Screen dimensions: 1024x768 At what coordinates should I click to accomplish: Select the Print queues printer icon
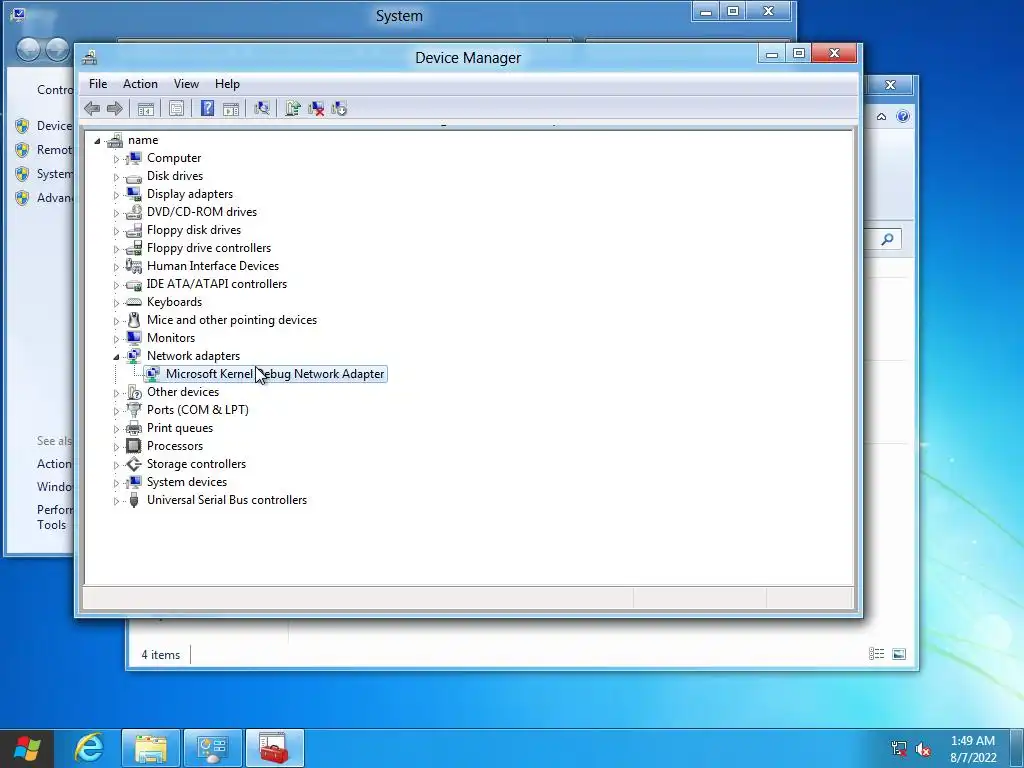click(x=134, y=428)
